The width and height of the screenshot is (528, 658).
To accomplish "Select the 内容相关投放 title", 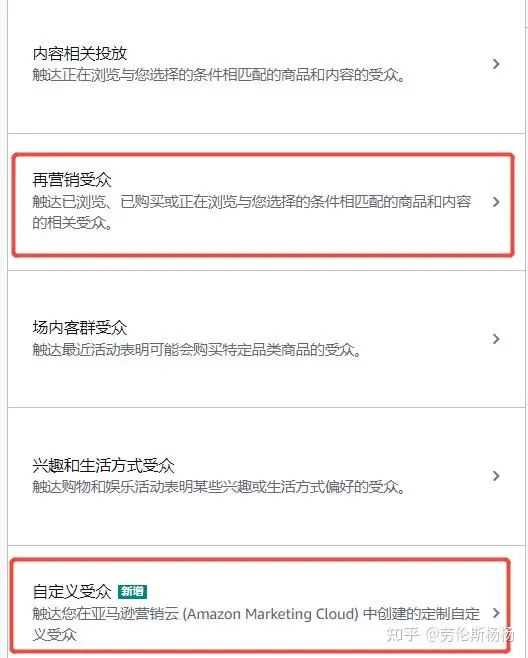I will pos(80,53).
